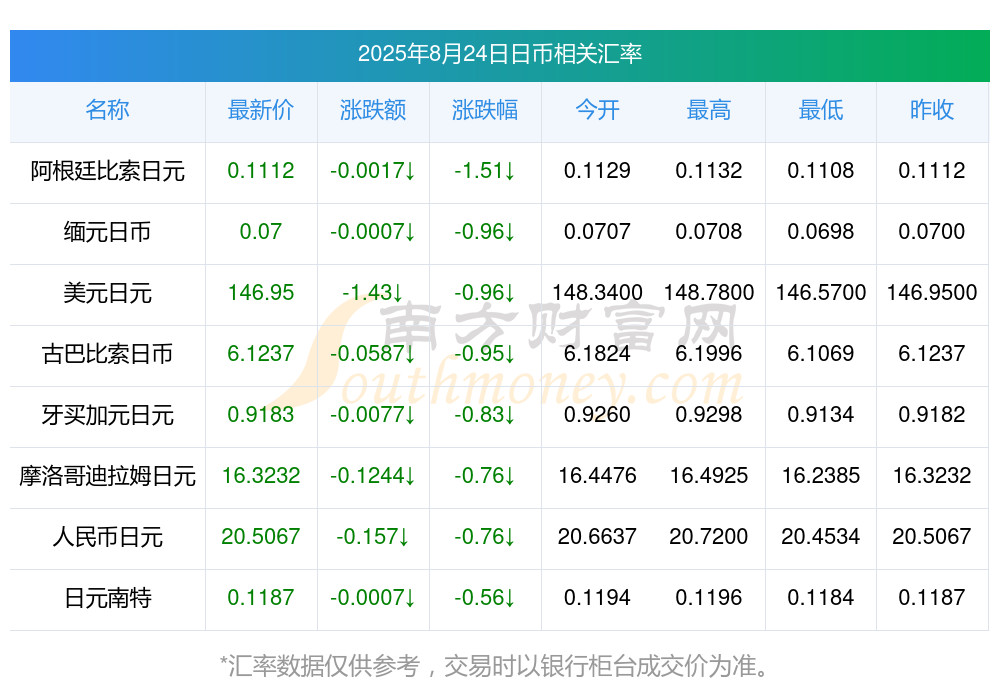Image resolution: width=1000 pixels, height=698 pixels.
Task: Select the -1.51↓ change percentage cell
Action: [x=485, y=171]
